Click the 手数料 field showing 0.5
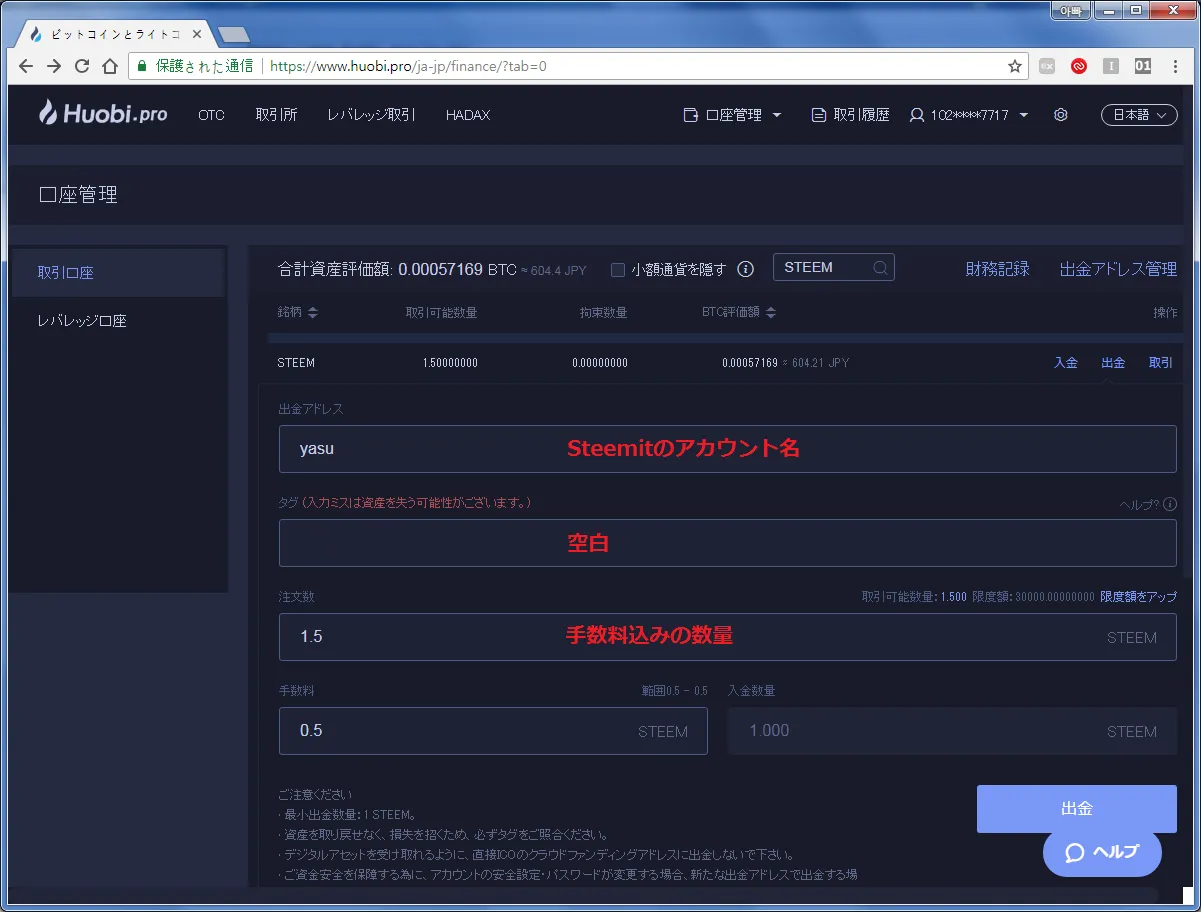The width and height of the screenshot is (1201, 912). pyautogui.click(x=493, y=731)
